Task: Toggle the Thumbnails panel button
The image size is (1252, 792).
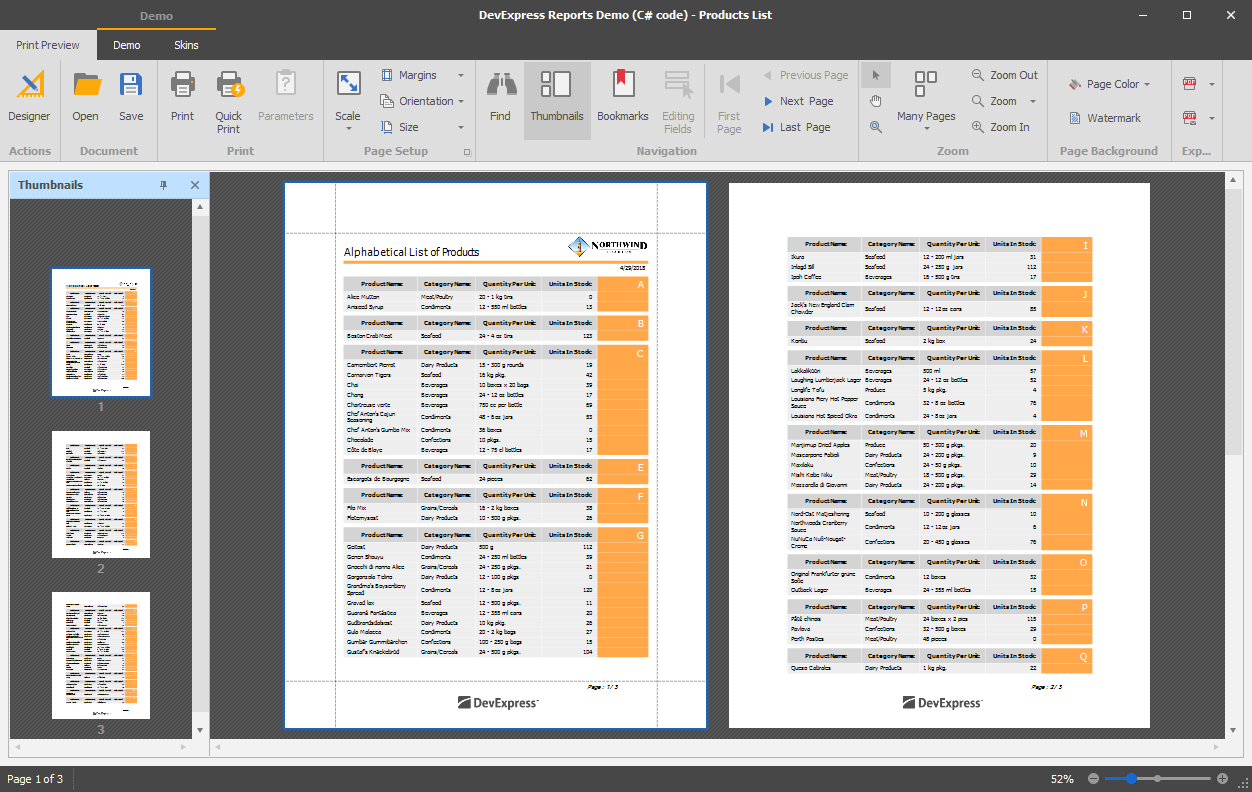Action: (557, 97)
